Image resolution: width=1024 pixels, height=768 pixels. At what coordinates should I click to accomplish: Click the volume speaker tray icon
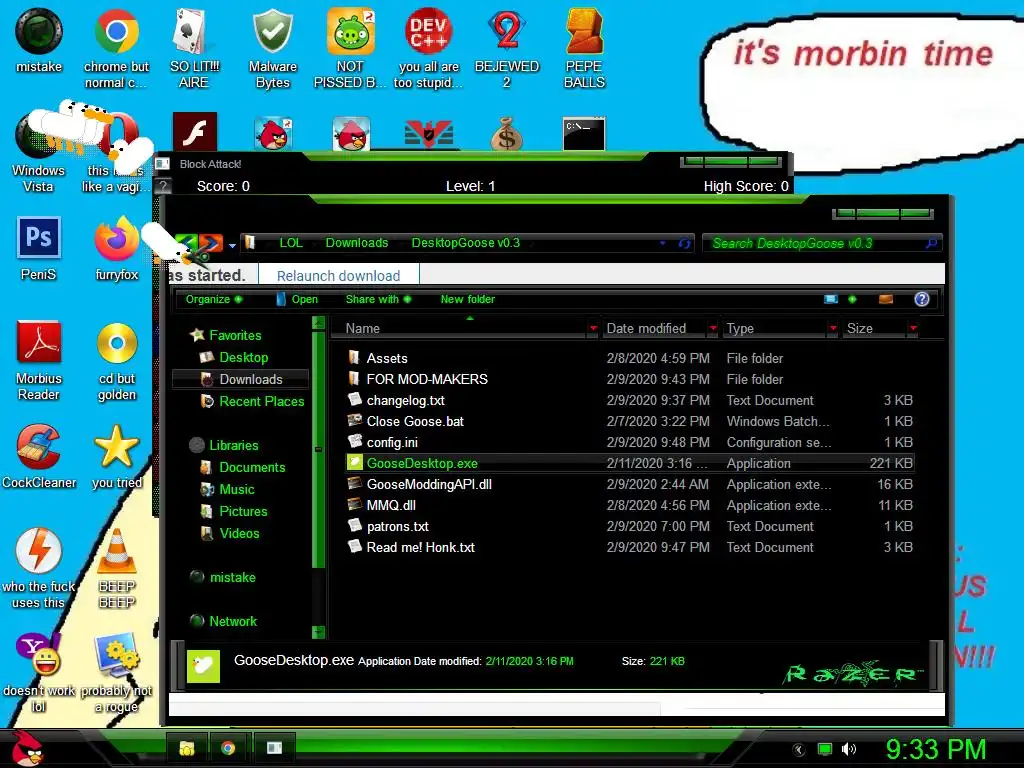pos(849,749)
